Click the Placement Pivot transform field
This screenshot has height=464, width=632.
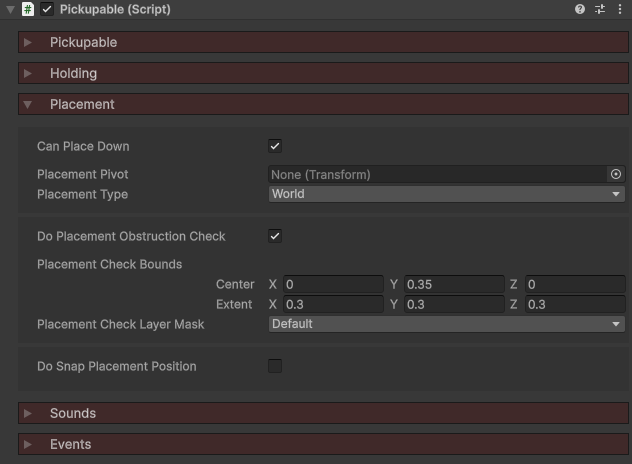point(437,174)
